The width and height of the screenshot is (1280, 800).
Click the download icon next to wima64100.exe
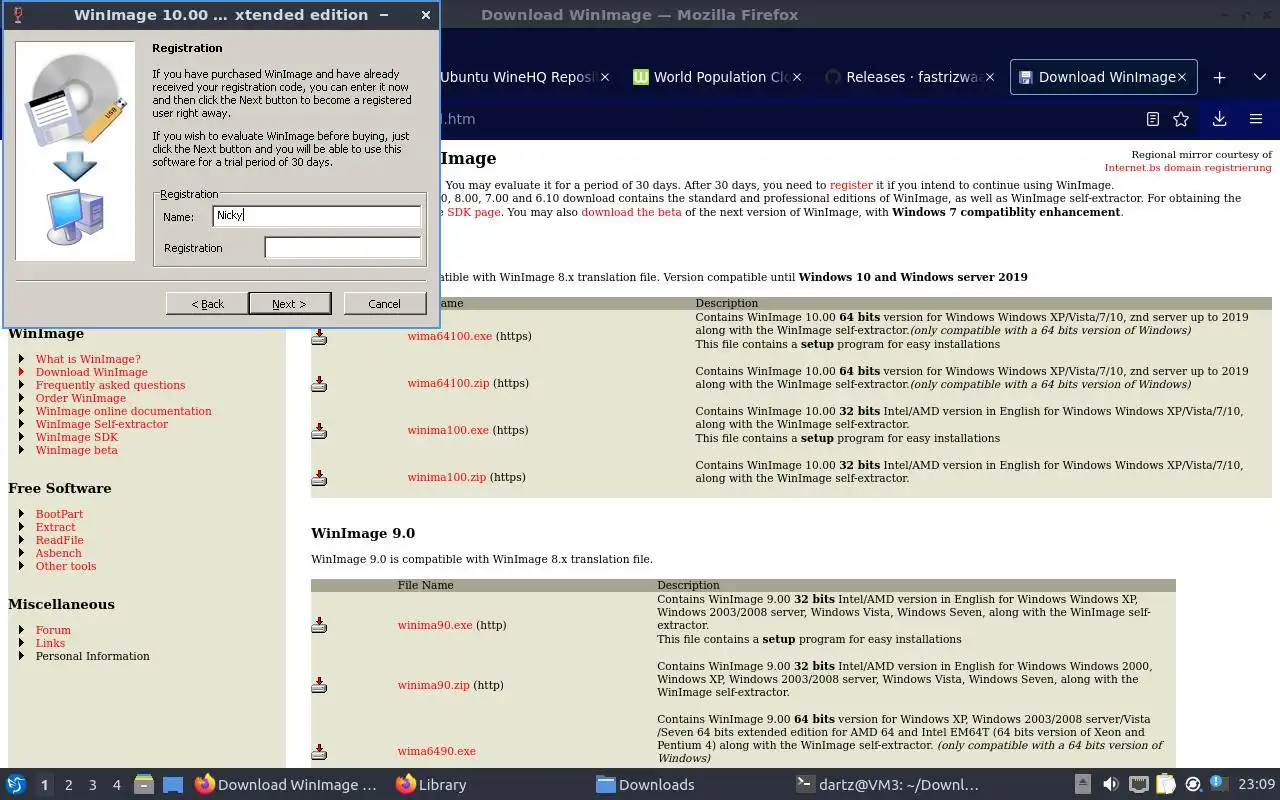pyautogui.click(x=319, y=337)
